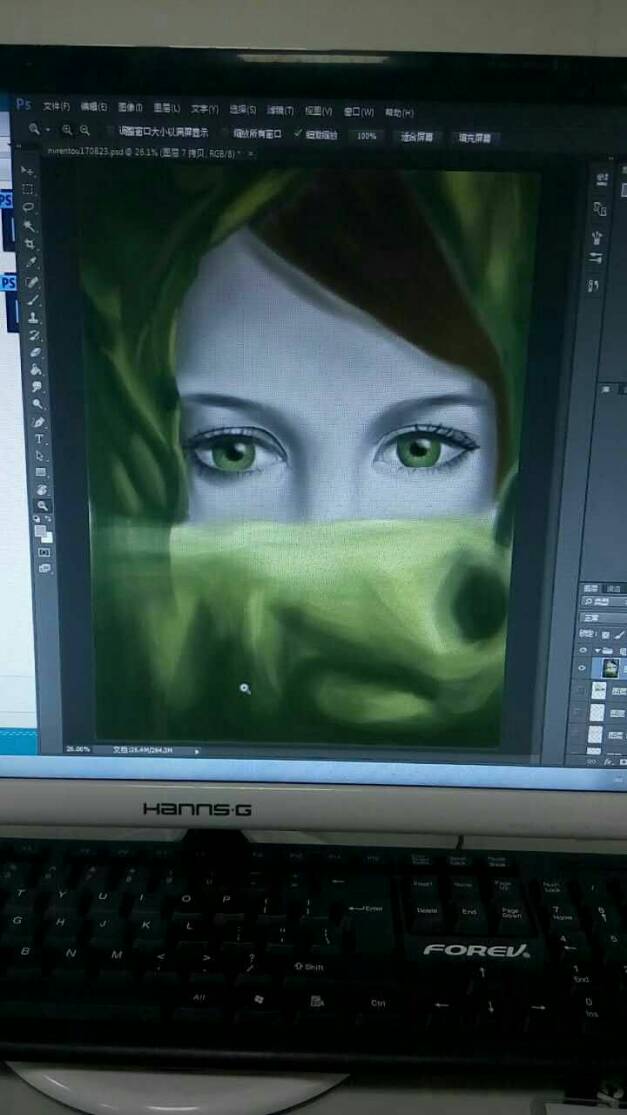Select the Pen tool
Image resolution: width=627 pixels, height=1115 pixels.
pyautogui.click(x=38, y=422)
